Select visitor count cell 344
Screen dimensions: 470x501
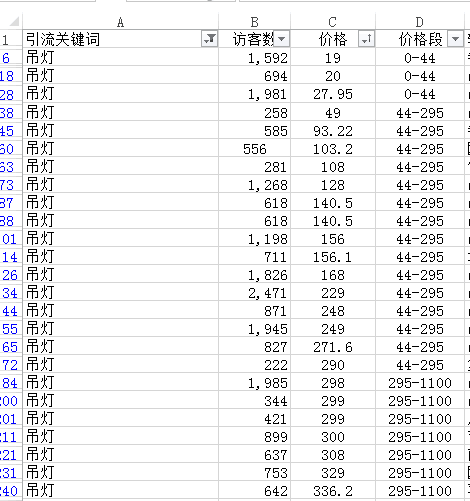254,400
